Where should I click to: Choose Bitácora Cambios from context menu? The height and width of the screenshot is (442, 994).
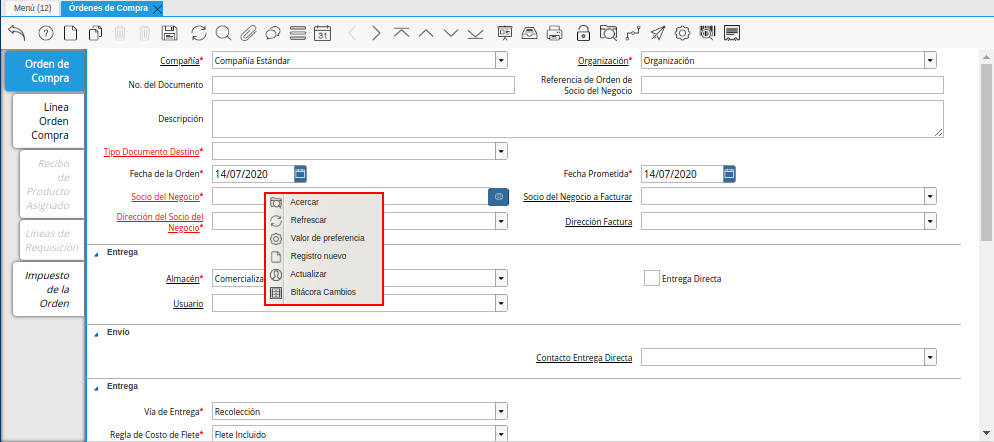point(322,292)
